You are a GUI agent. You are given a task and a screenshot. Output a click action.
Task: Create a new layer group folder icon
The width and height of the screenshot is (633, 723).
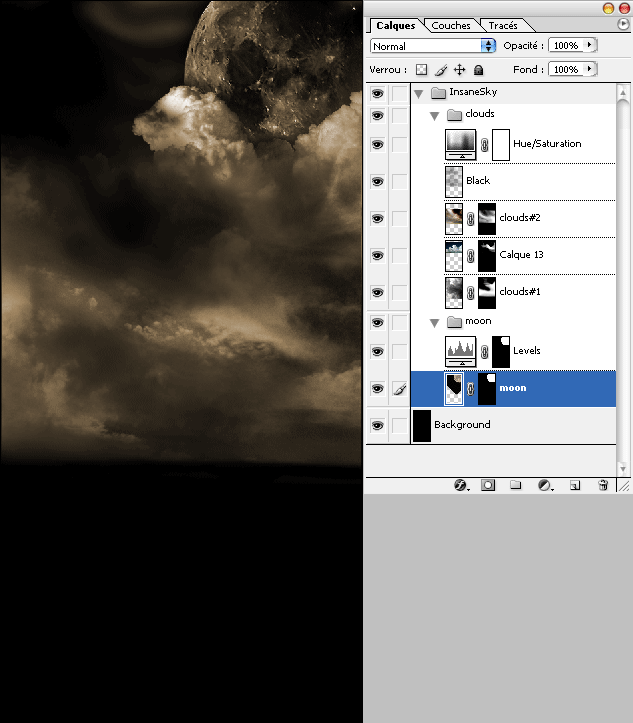[x=515, y=485]
